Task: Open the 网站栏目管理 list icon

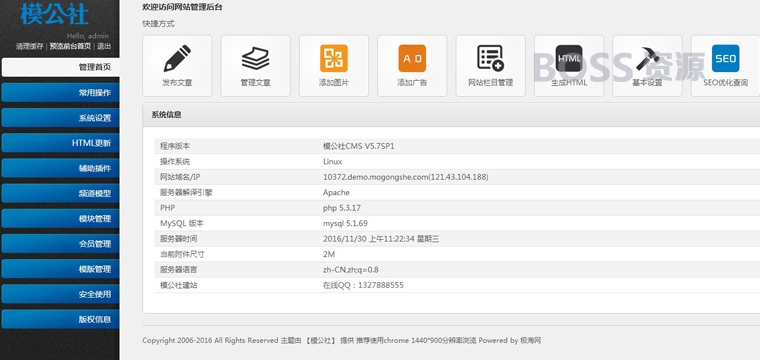Action: coord(491,59)
